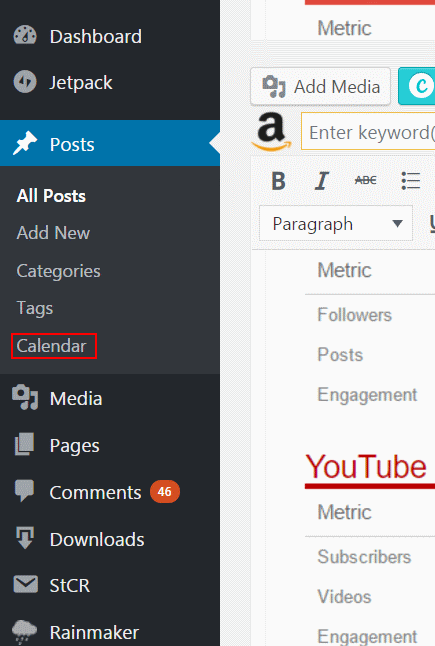Click the Add Media button

click(x=320, y=87)
